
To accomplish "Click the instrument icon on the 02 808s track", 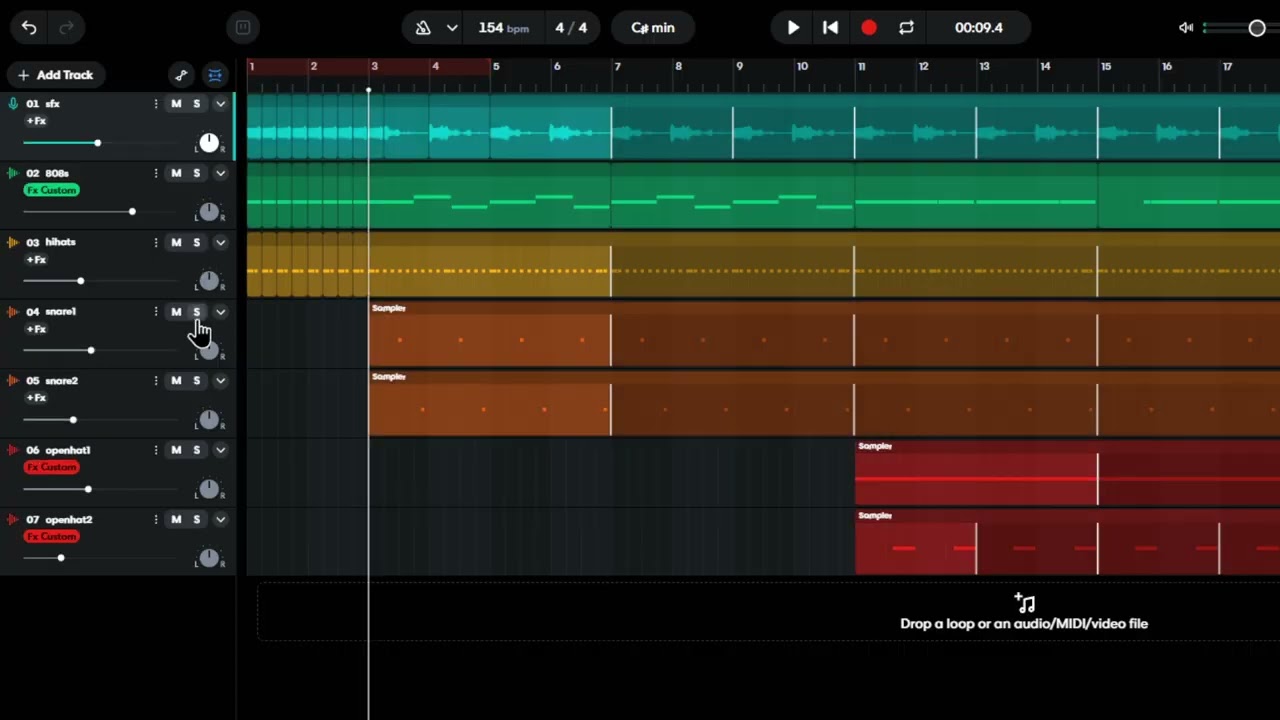I will coord(13,173).
